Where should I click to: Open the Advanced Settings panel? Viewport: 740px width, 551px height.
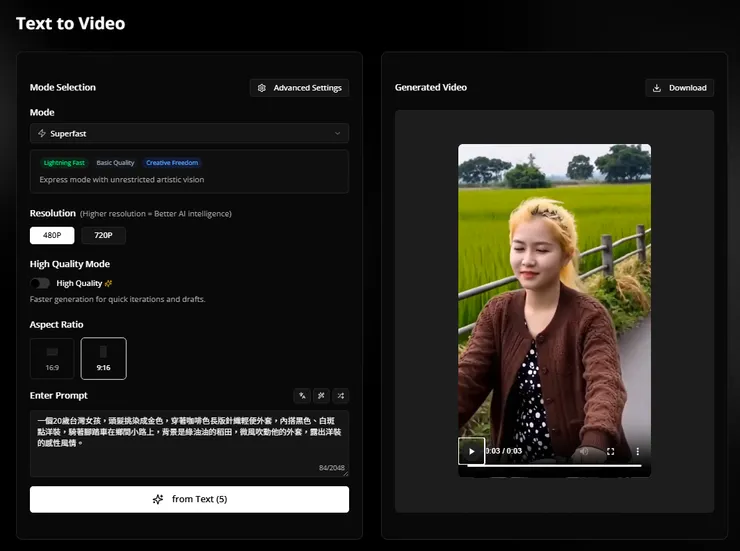tap(299, 88)
